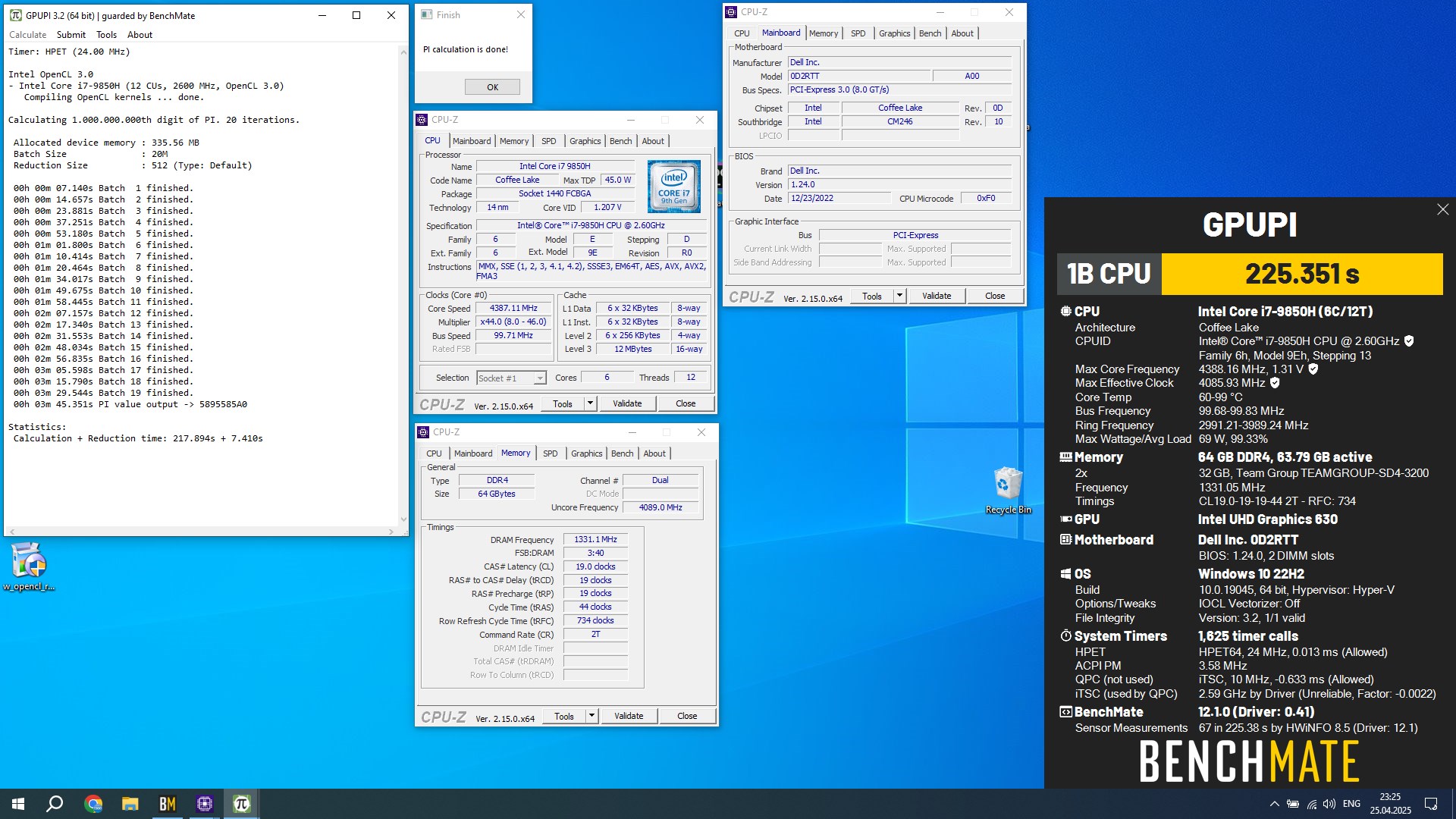The image size is (1456, 819).
Task: Switch to CPU-Z taskbar icon
Action: click(205, 804)
